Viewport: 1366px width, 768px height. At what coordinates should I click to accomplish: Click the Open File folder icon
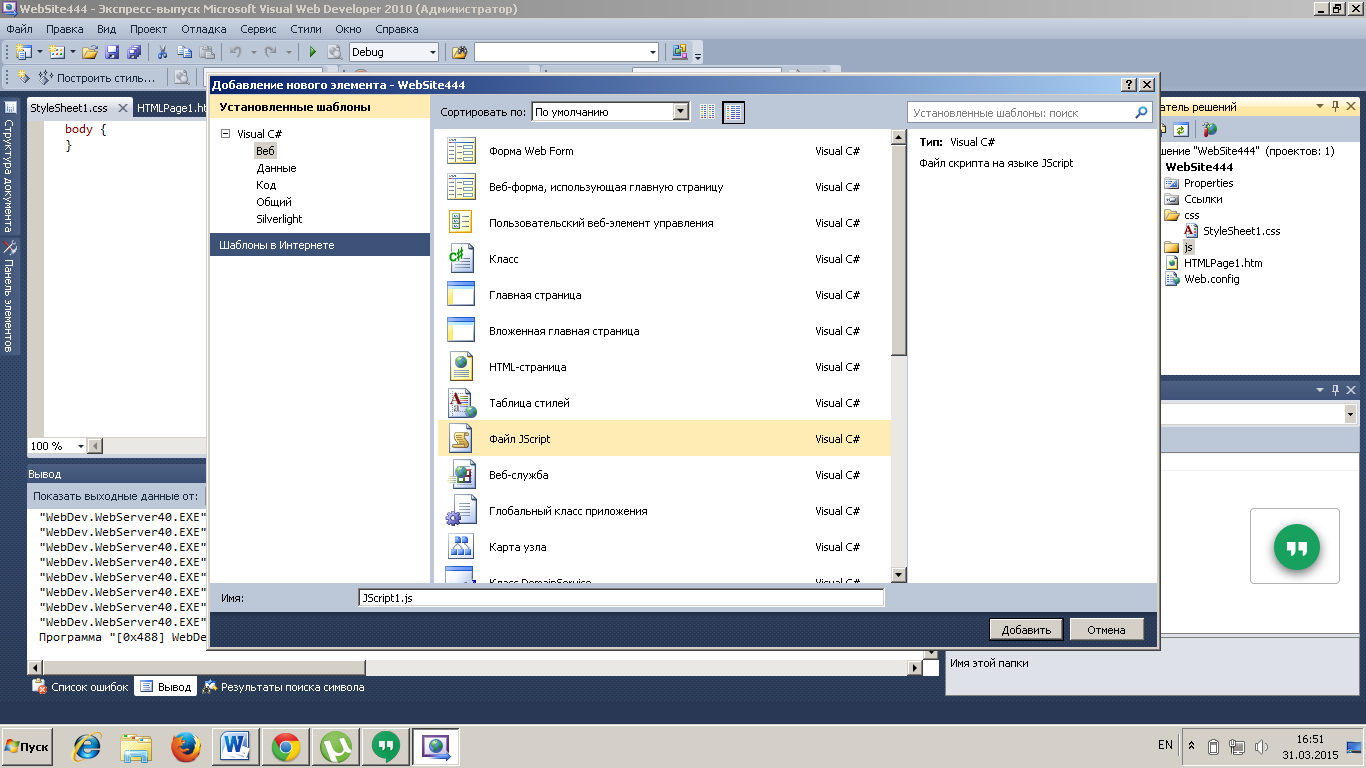click(90, 52)
